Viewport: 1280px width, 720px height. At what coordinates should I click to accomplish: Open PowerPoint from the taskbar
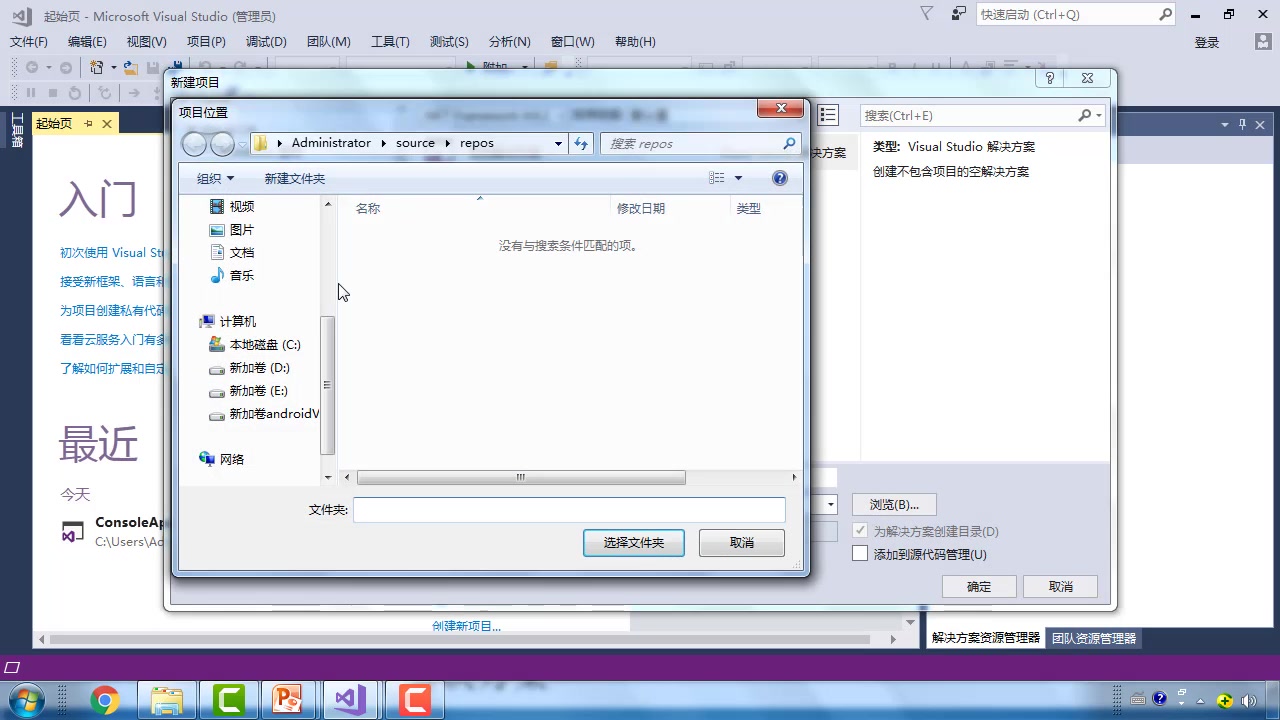(x=289, y=700)
